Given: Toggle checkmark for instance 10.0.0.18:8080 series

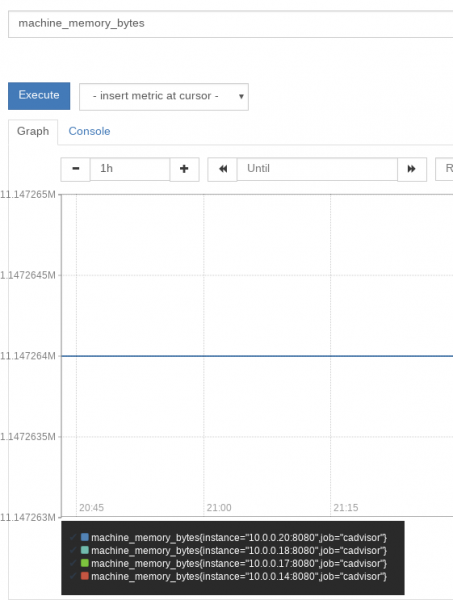Looking at the screenshot, I should click(73, 551).
